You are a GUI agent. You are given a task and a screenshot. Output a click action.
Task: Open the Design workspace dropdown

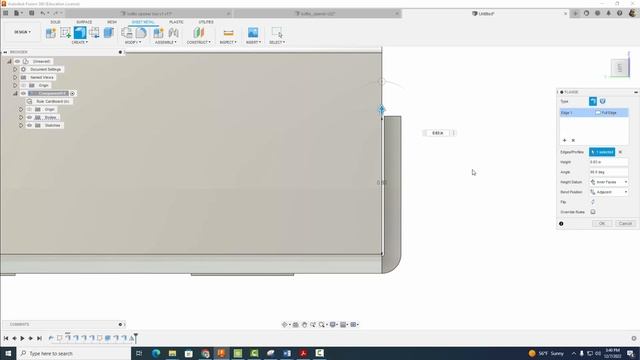tap(22, 32)
